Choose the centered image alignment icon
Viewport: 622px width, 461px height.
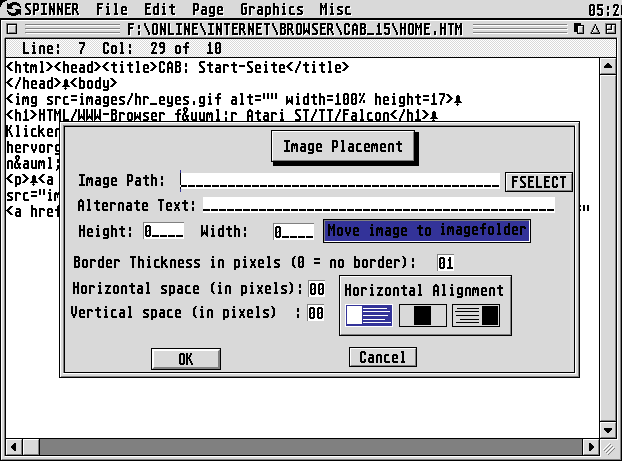coord(422,316)
